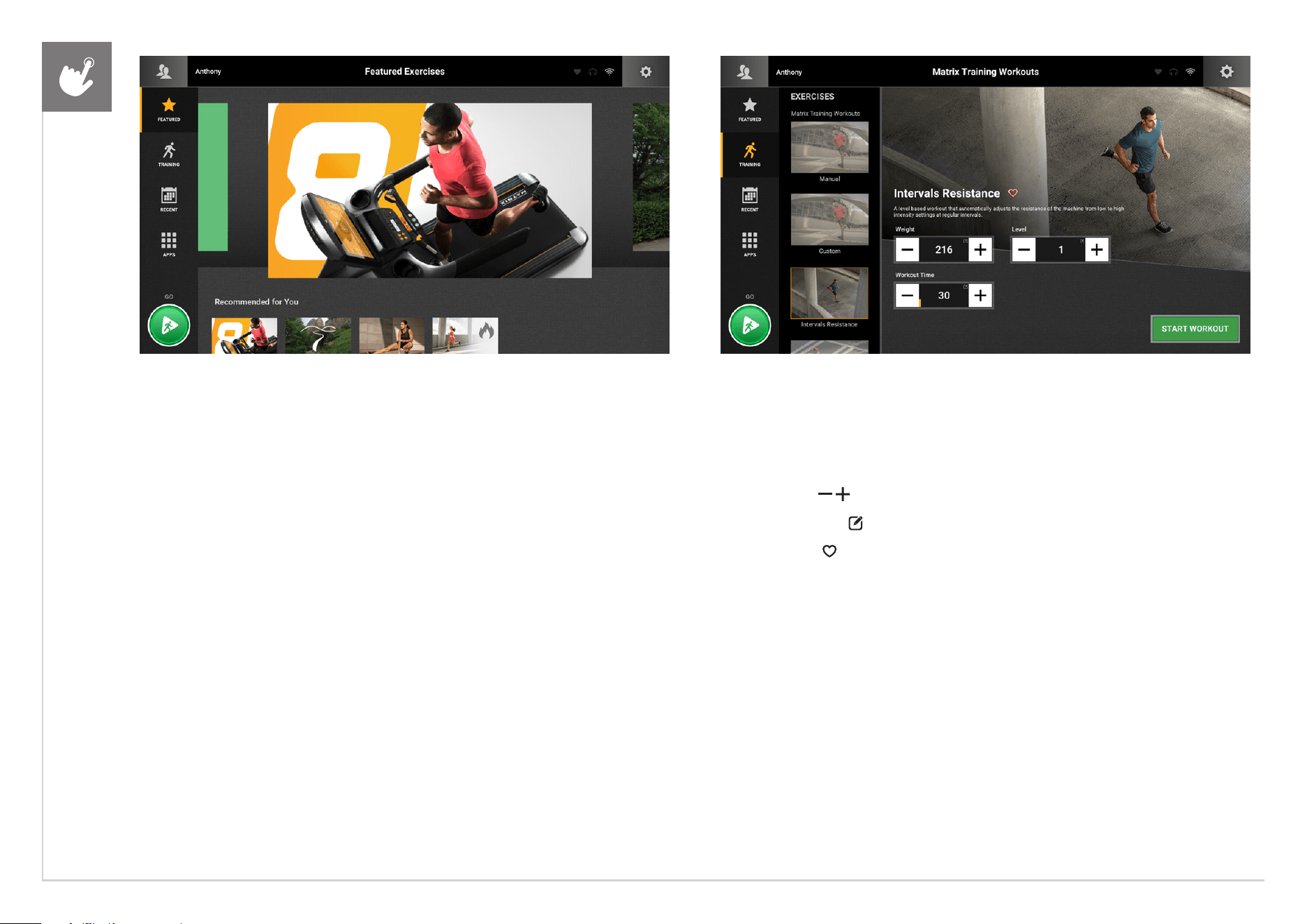The height and width of the screenshot is (924, 1307).
Task: Select the Custom workout thumbnail
Action: [829, 219]
